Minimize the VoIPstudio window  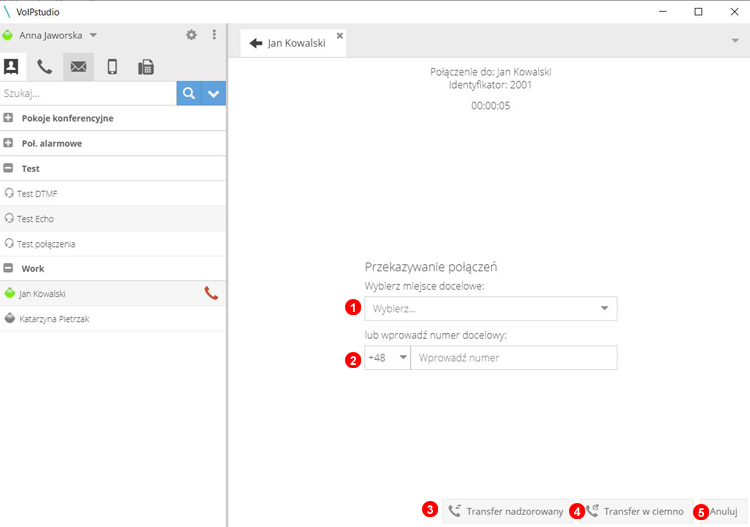click(x=663, y=11)
